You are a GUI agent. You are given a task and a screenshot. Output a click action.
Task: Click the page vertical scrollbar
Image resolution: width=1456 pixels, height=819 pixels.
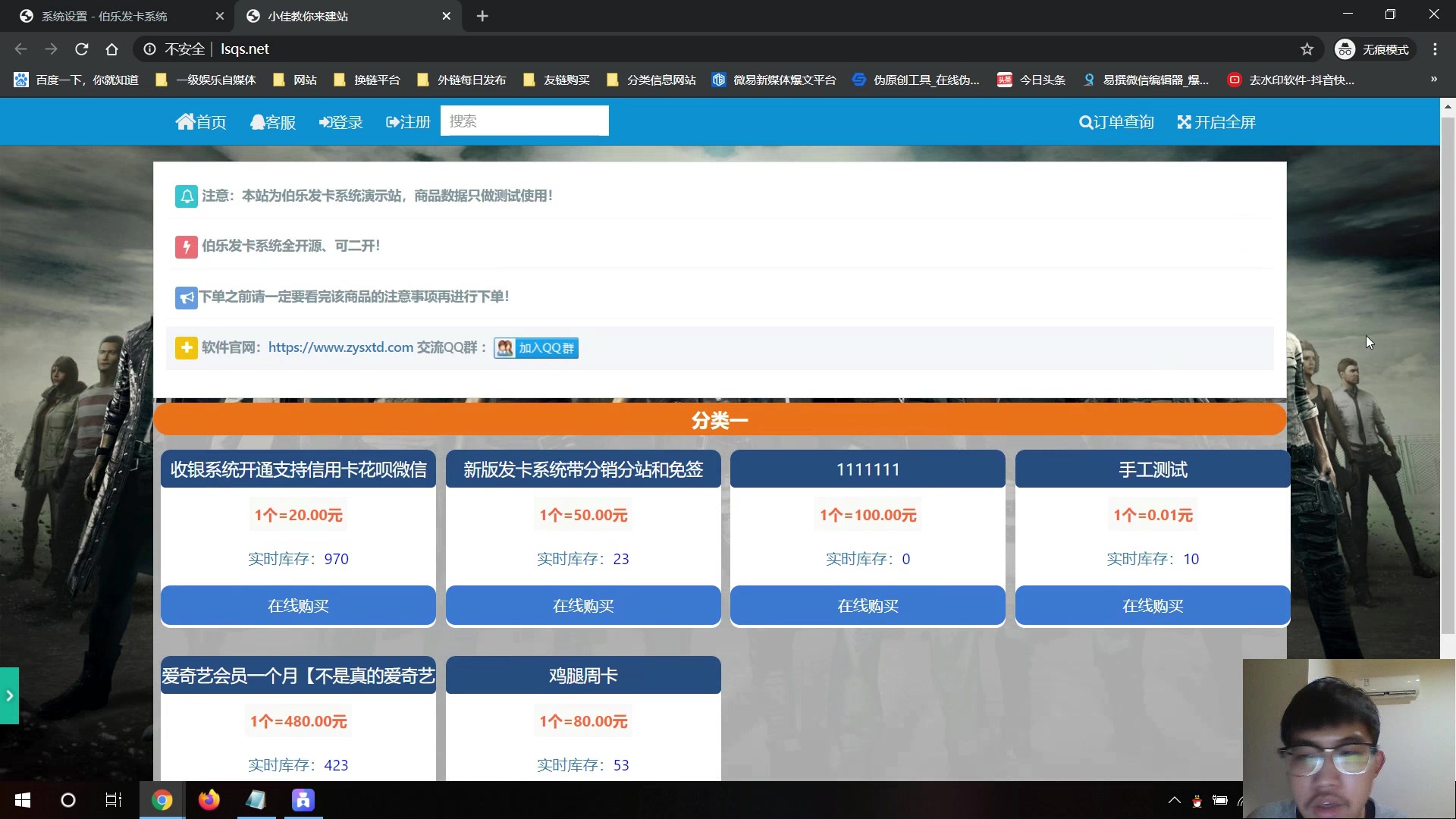[x=1448, y=375]
